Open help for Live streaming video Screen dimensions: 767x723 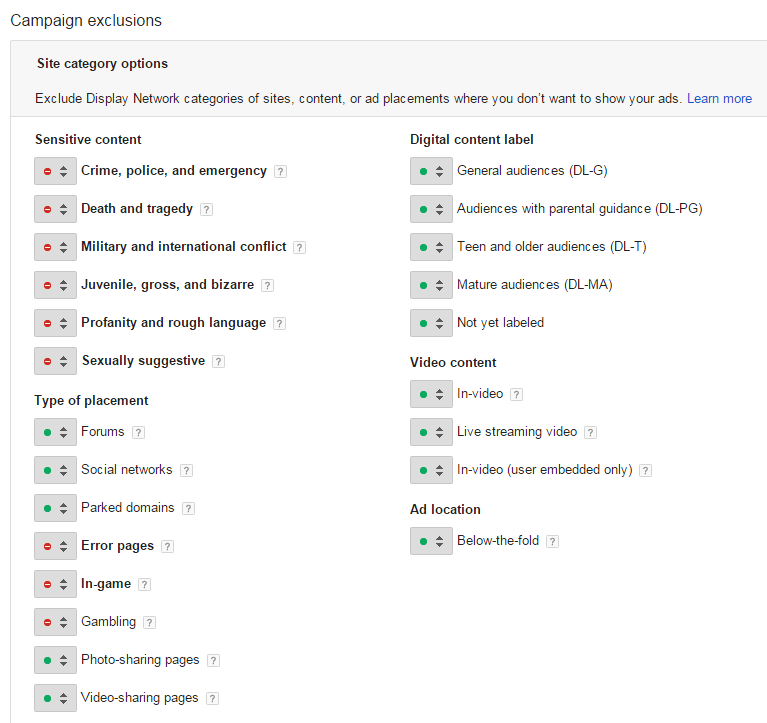(x=590, y=432)
